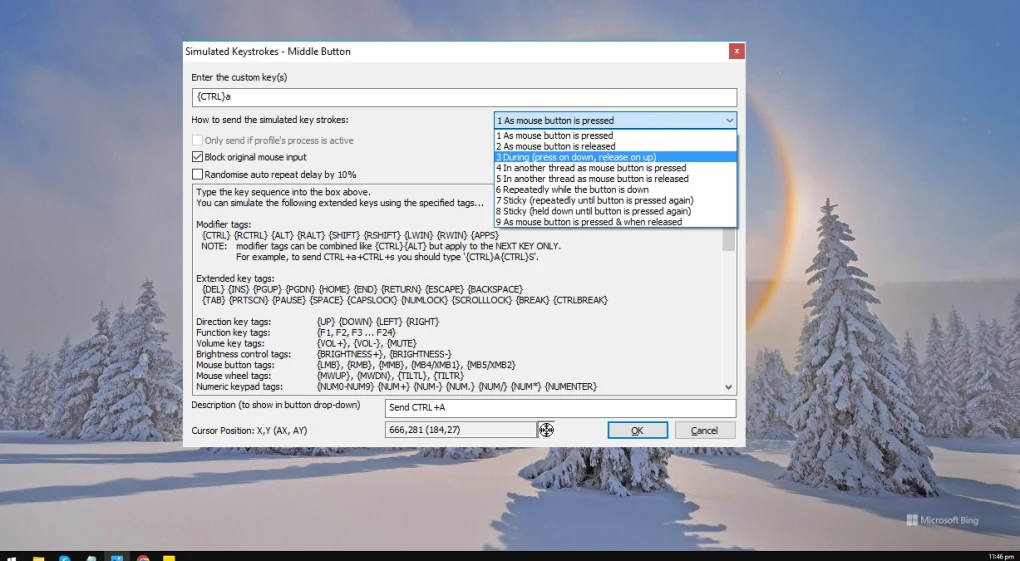Click the 'Function key tags:' label
This screenshot has width=1020, height=561.
233,333
